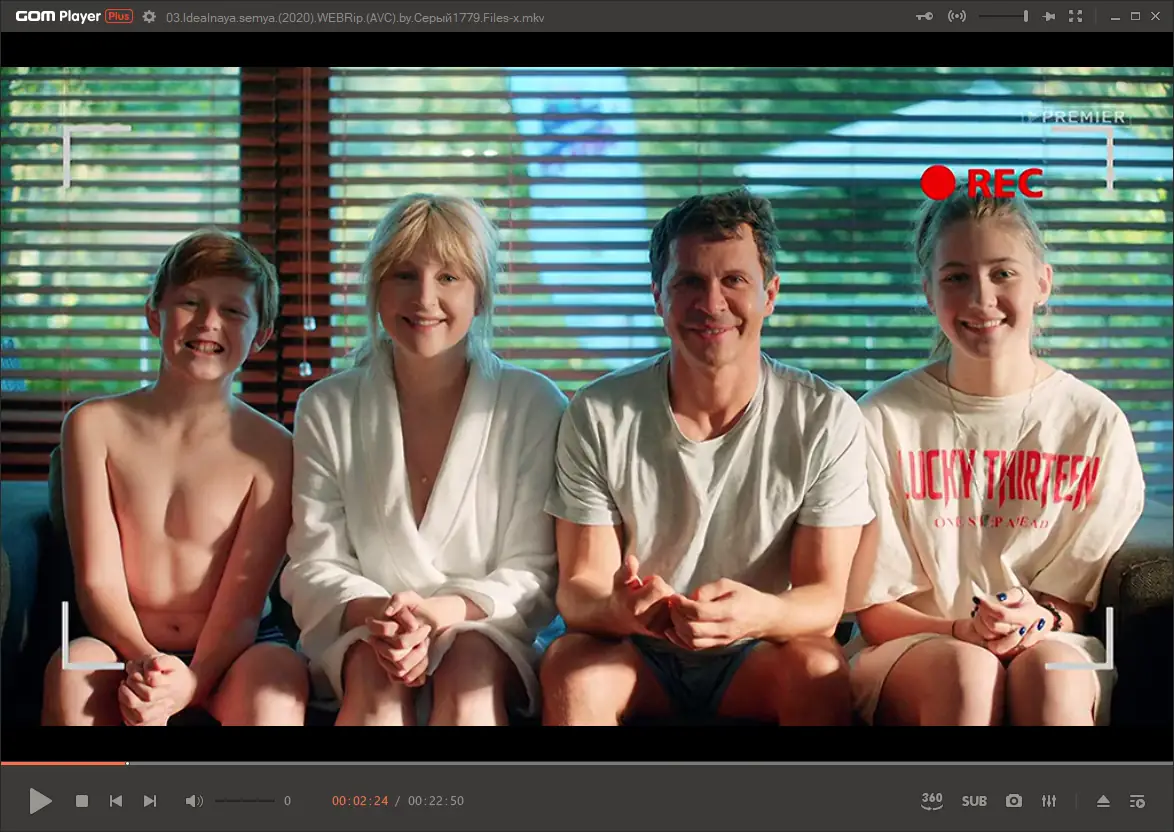Start video playback with play button
The width and height of the screenshot is (1174, 832).
point(40,801)
